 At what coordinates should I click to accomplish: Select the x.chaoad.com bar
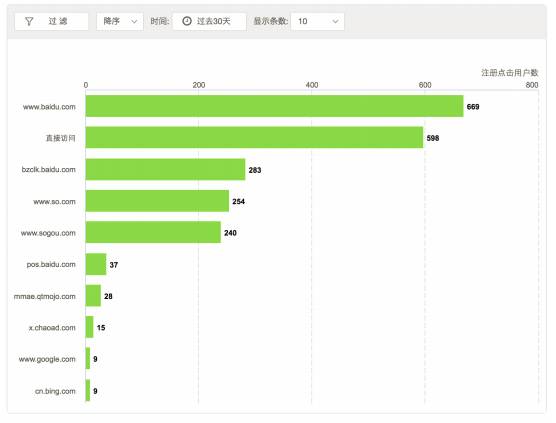89,327
